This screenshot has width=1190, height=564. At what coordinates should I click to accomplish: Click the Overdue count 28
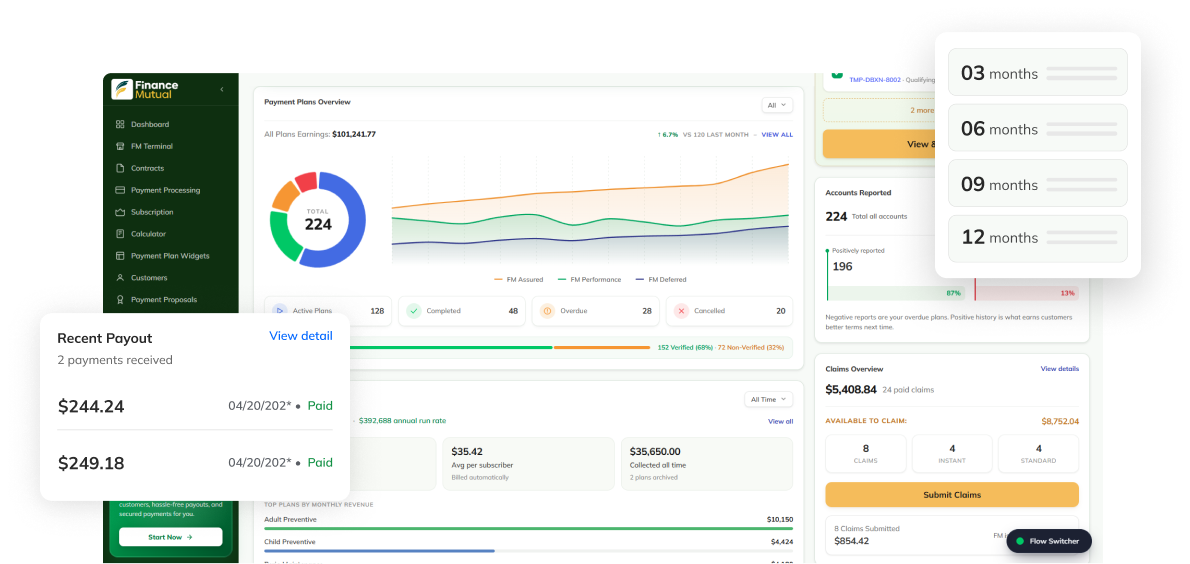647,310
